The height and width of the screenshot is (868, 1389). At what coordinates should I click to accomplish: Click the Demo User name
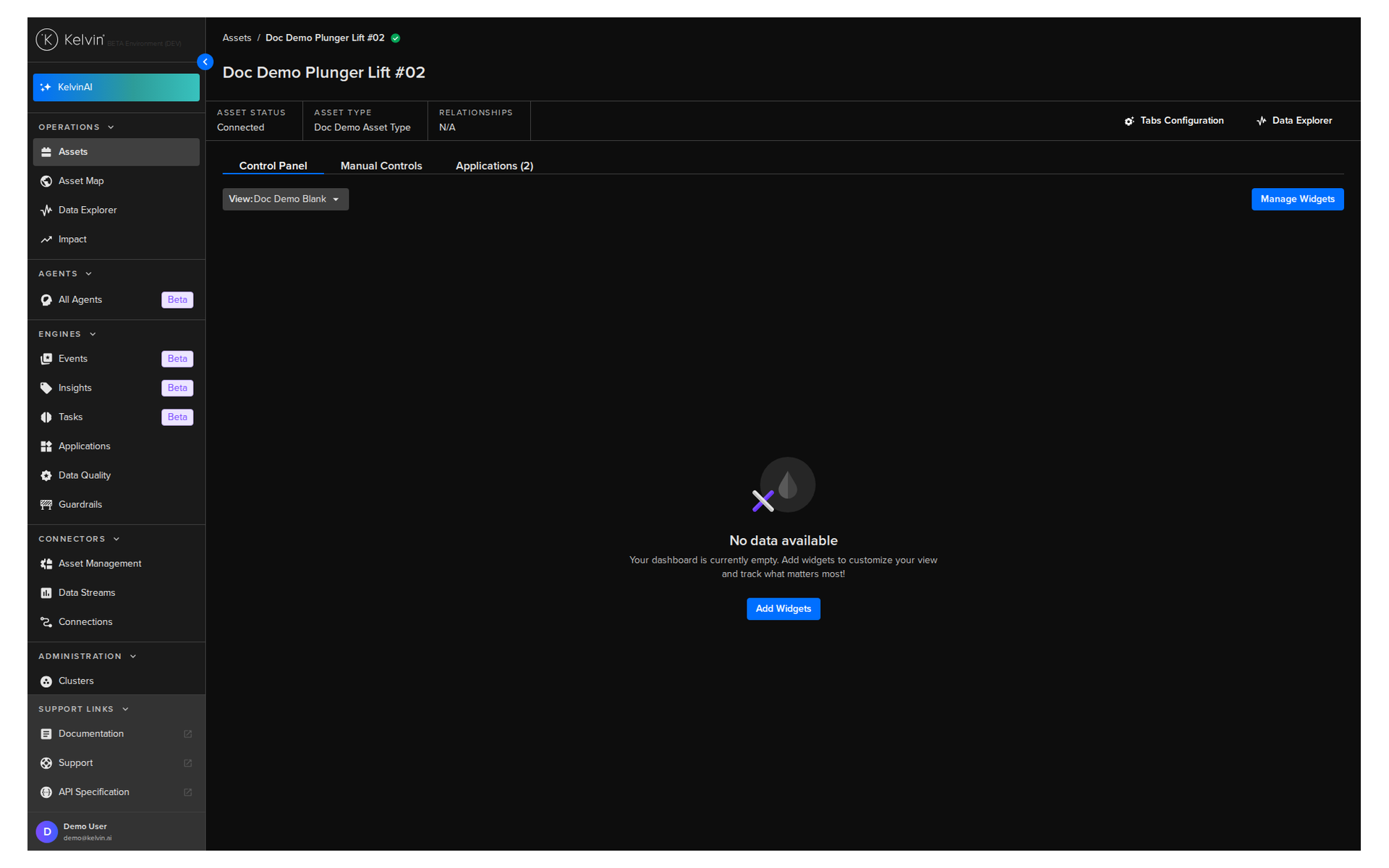point(85,827)
